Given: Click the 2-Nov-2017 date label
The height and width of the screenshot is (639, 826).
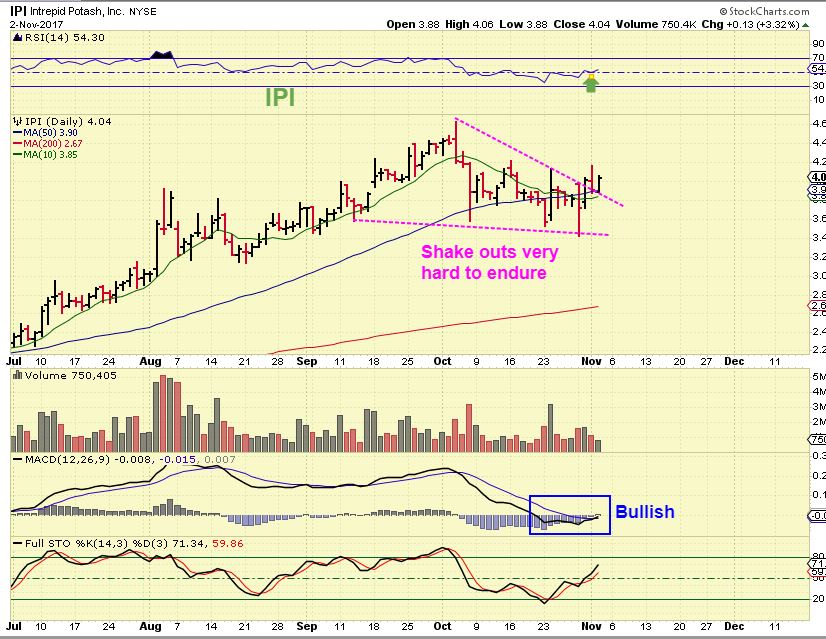Looking at the screenshot, I should pos(36,25).
